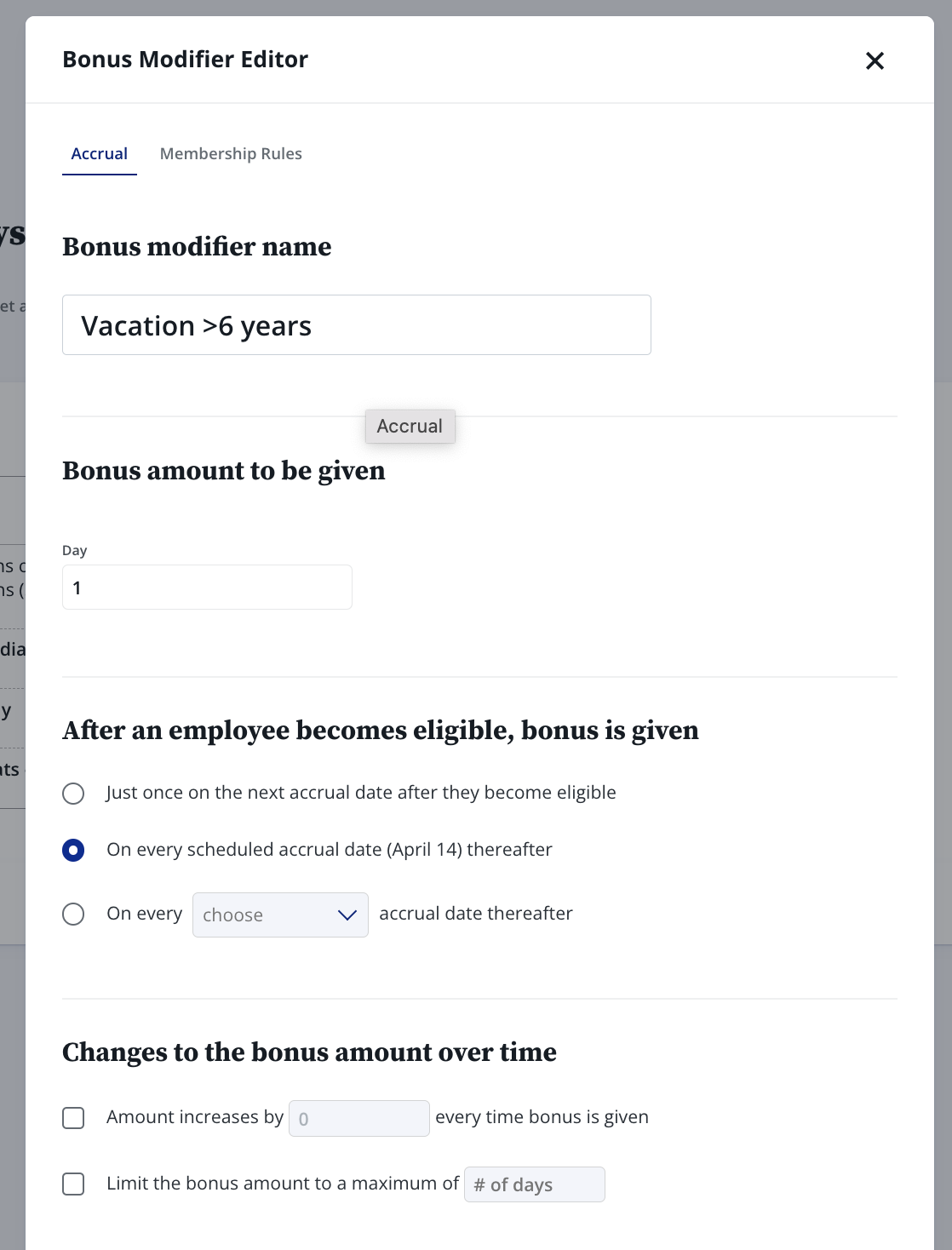The width and height of the screenshot is (952, 1250).
Task: Enable the 'Amount increases by' checkbox
Action: (73, 1117)
